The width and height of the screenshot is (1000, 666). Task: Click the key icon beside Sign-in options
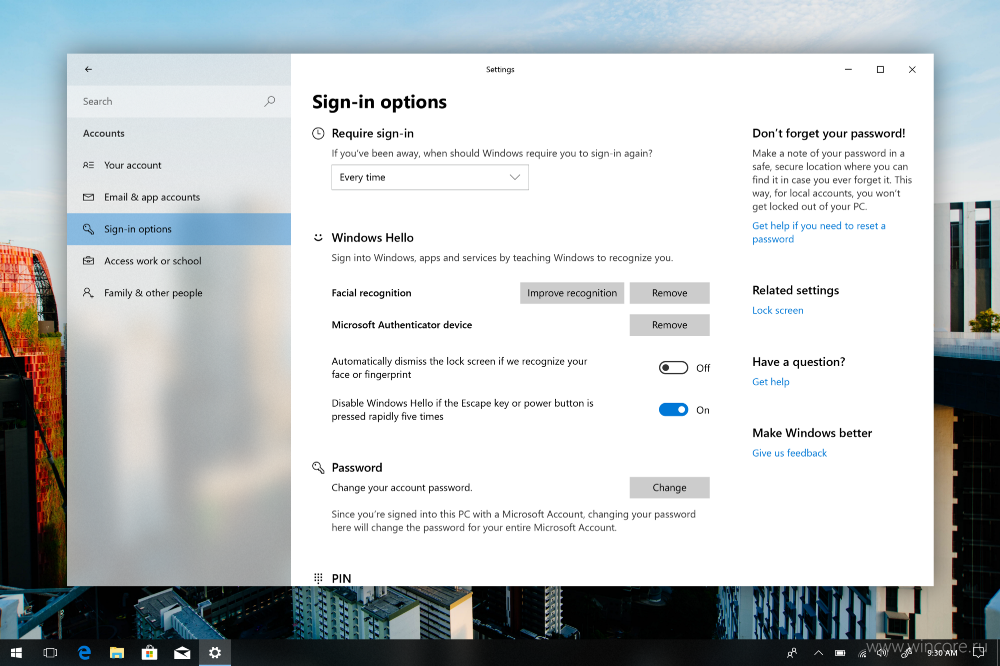(x=89, y=229)
